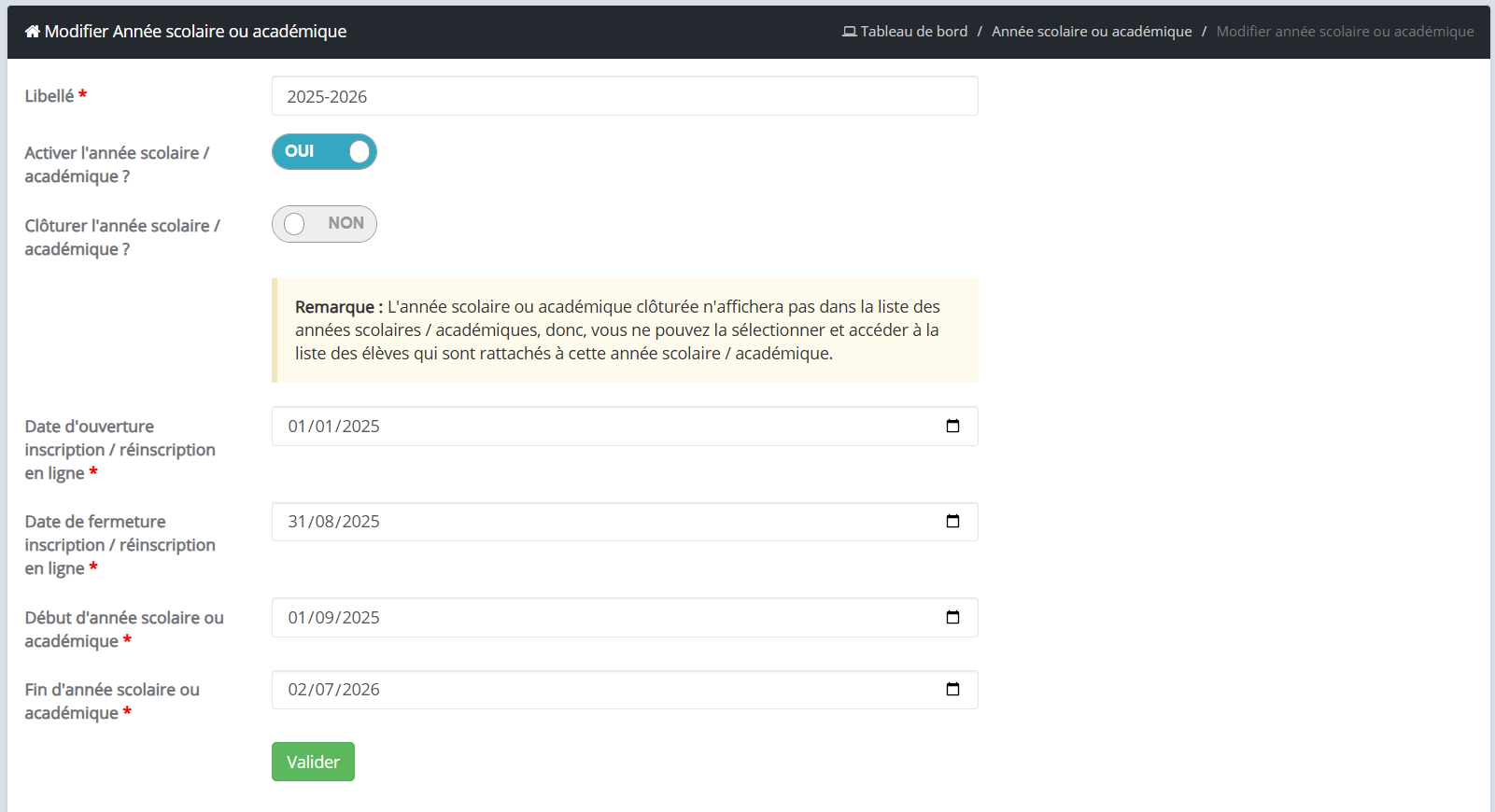Click the laptop icon next to Tableau de bord
1495x812 pixels.
click(x=849, y=32)
